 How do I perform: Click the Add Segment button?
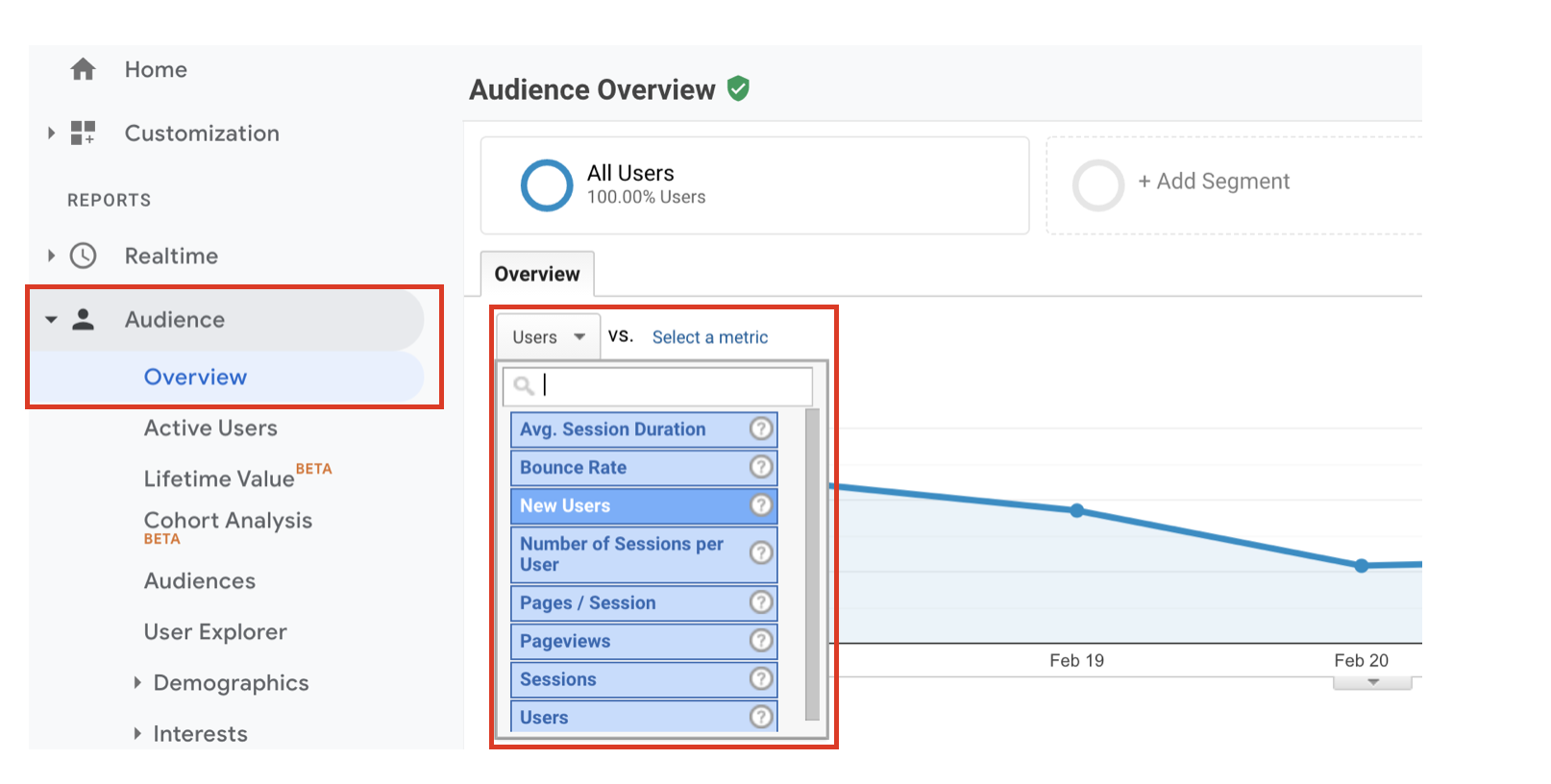pos(1214,182)
